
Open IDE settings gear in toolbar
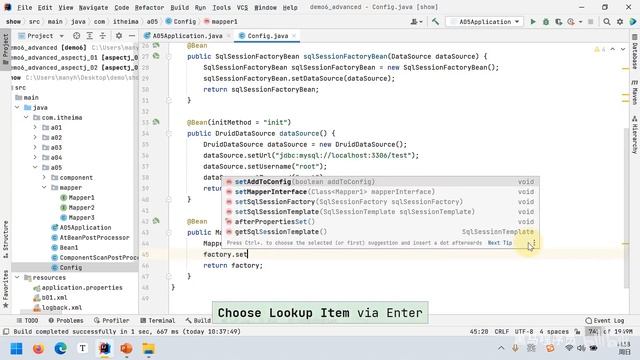[x=620, y=22]
